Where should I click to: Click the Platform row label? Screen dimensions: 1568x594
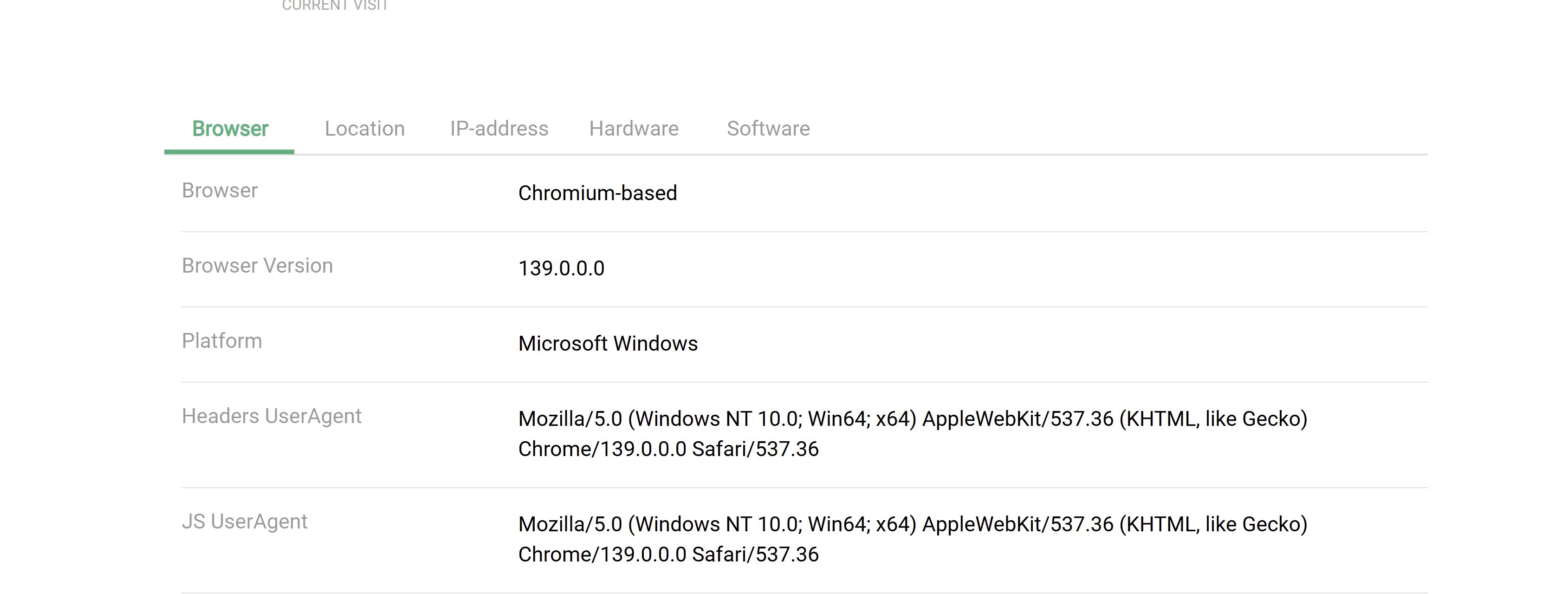point(222,340)
